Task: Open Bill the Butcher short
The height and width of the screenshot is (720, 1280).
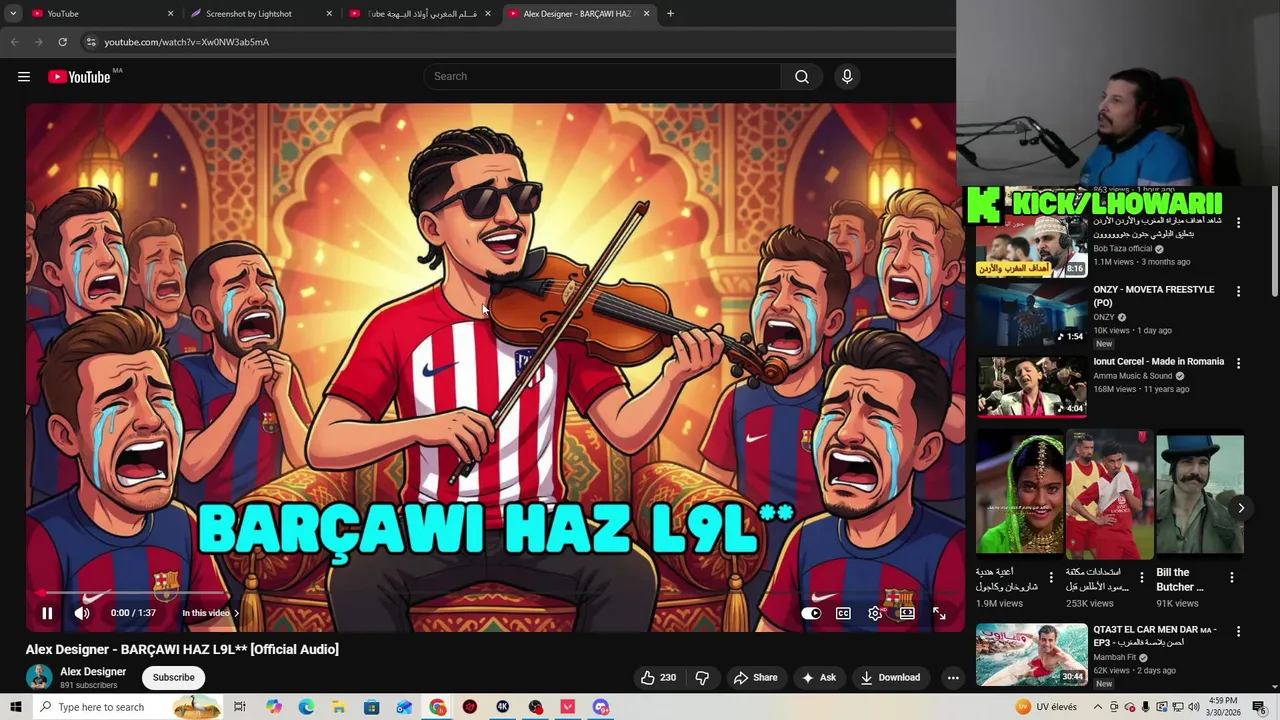Action: (1200, 494)
